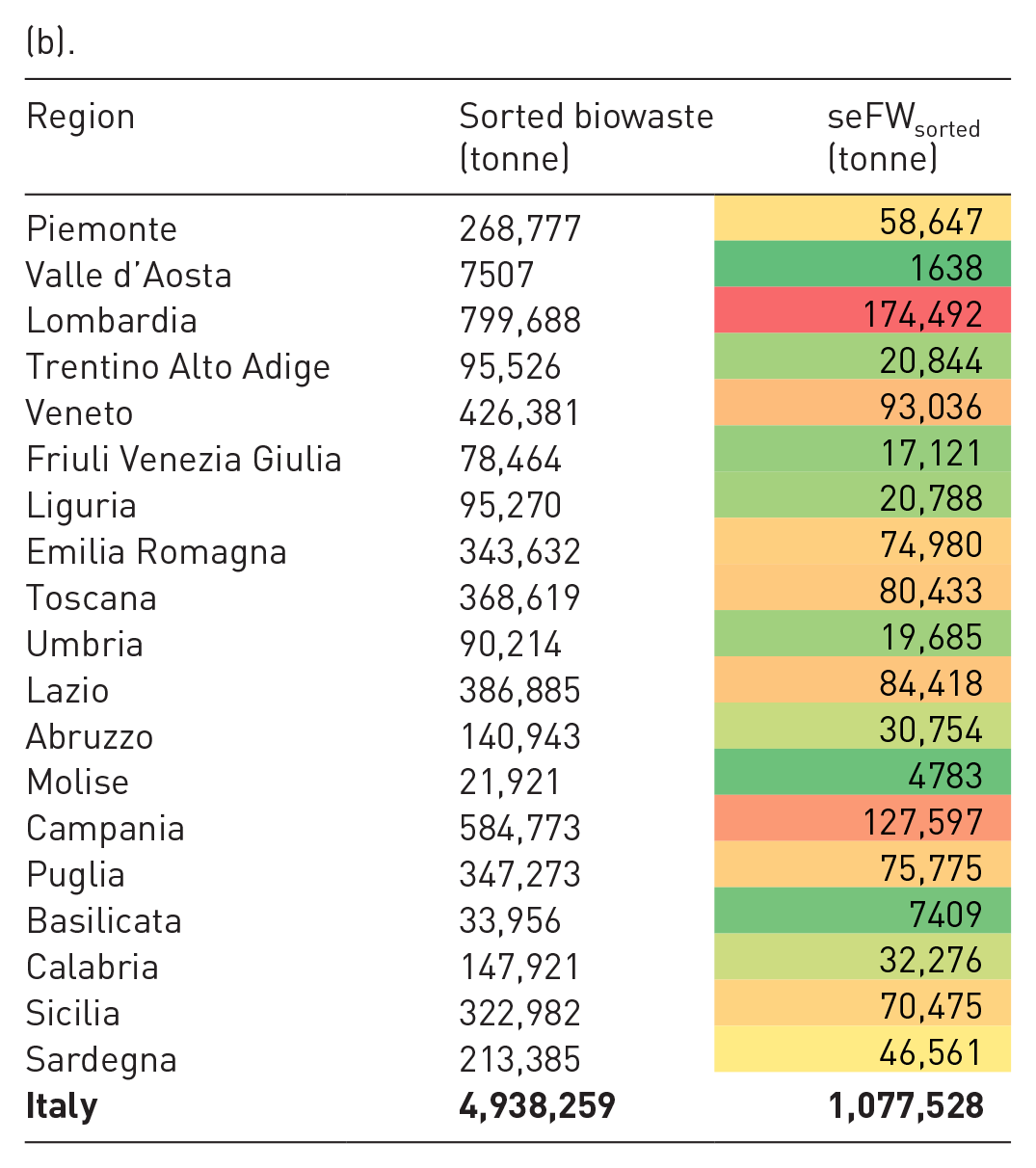Select the Italy seFW total 1,077,528
Viewport: 1036px width, 1168px height.
point(906,1106)
